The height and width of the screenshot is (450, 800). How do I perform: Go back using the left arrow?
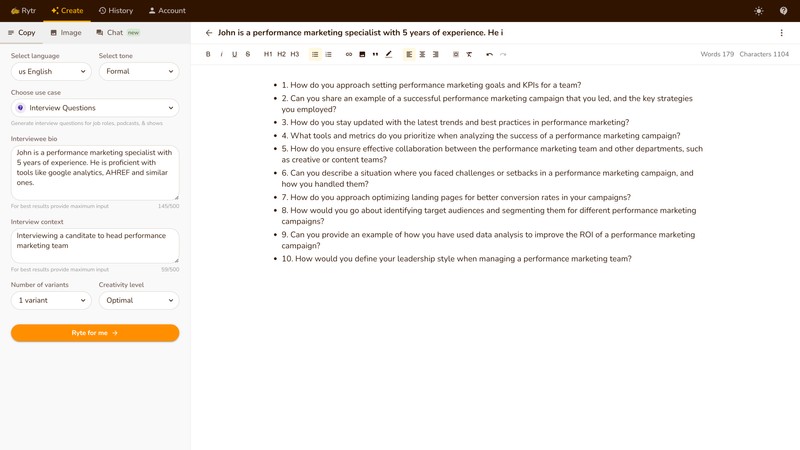coord(209,33)
